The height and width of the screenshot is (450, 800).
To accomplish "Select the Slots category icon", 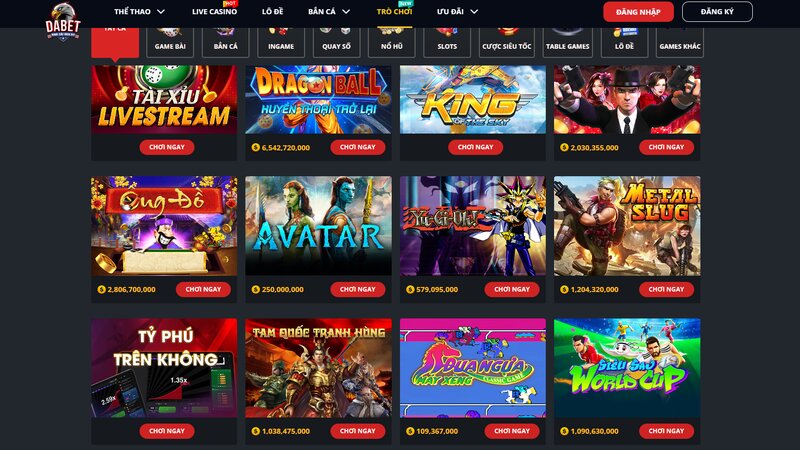I will [x=447, y=42].
